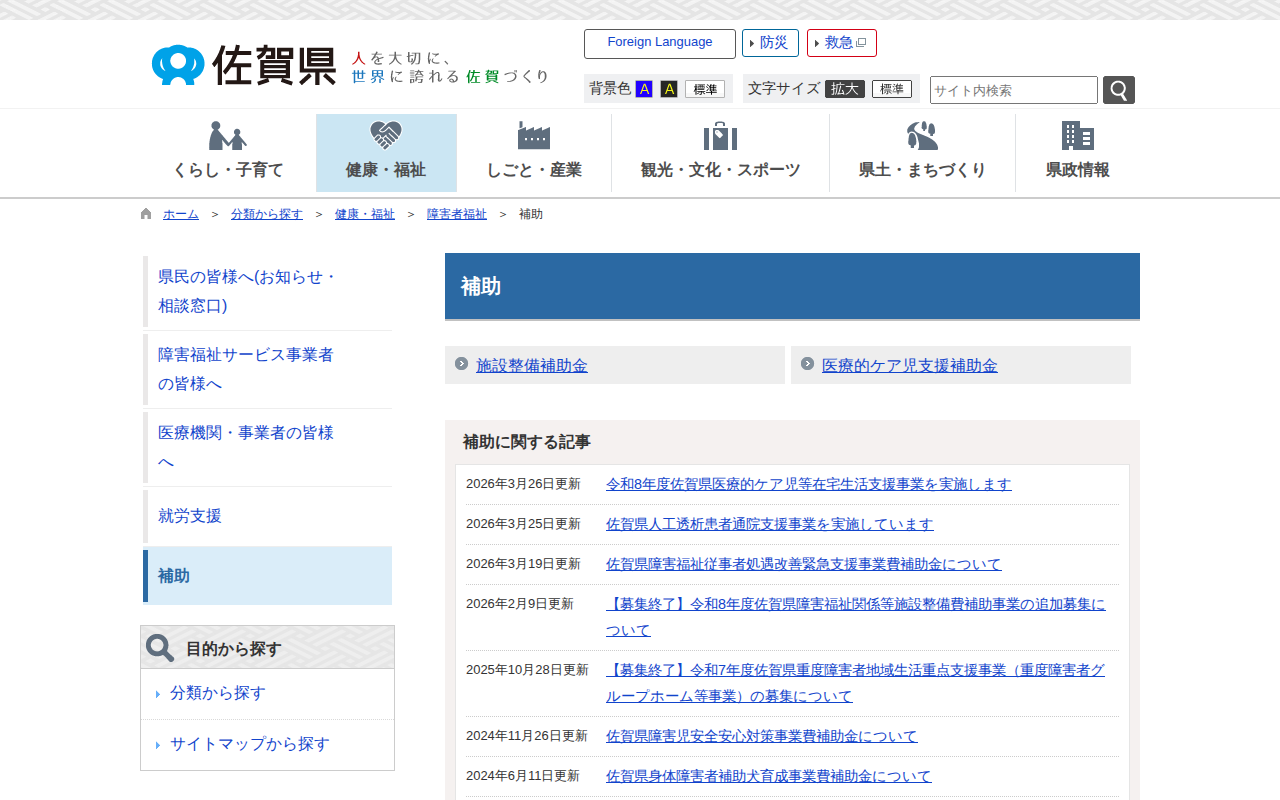The height and width of the screenshot is (800, 1280).
Task: Open しごと・産業 menu tab
Action: (534, 153)
